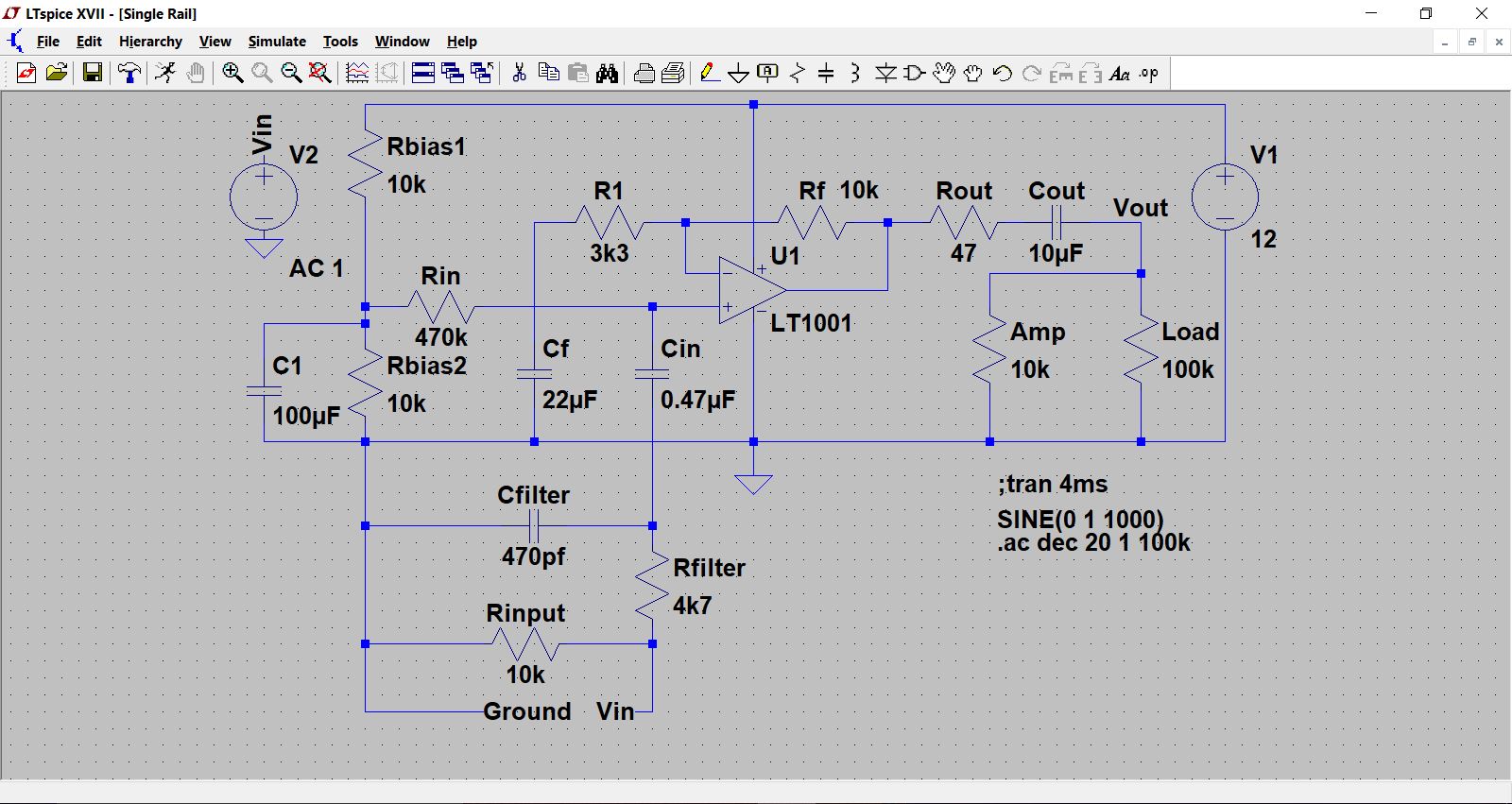Click the ';tran 4ms' comment text
This screenshot has width=1512, height=804.
(x=1053, y=485)
